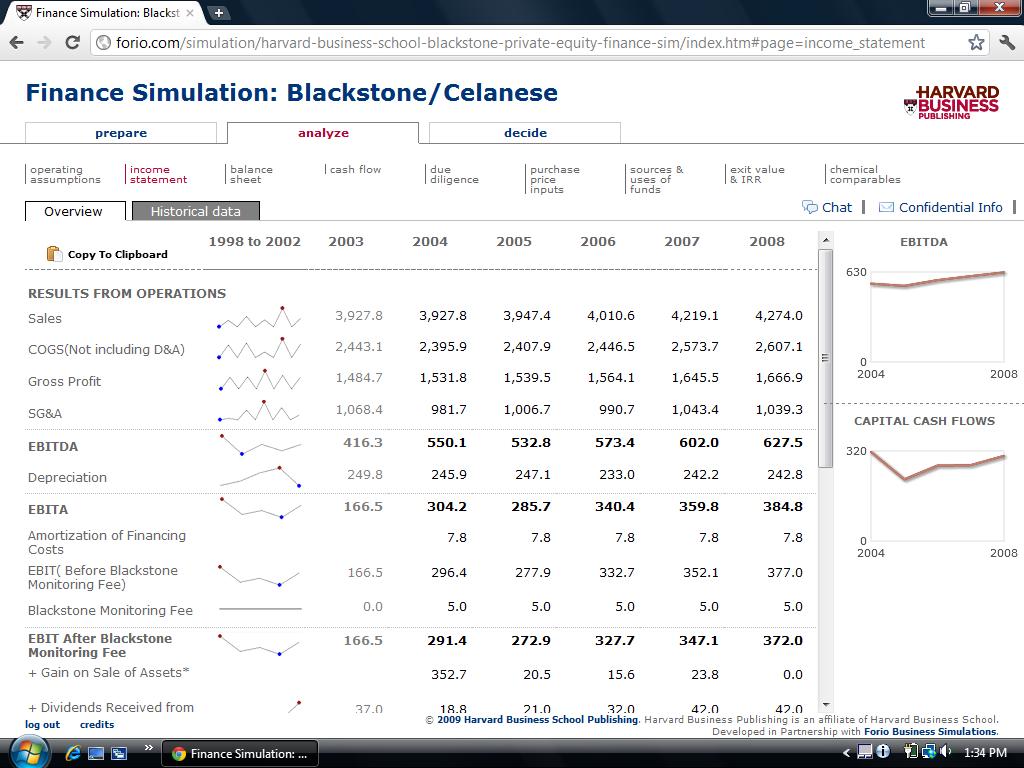Click the Copy To Clipboard icon

point(54,254)
